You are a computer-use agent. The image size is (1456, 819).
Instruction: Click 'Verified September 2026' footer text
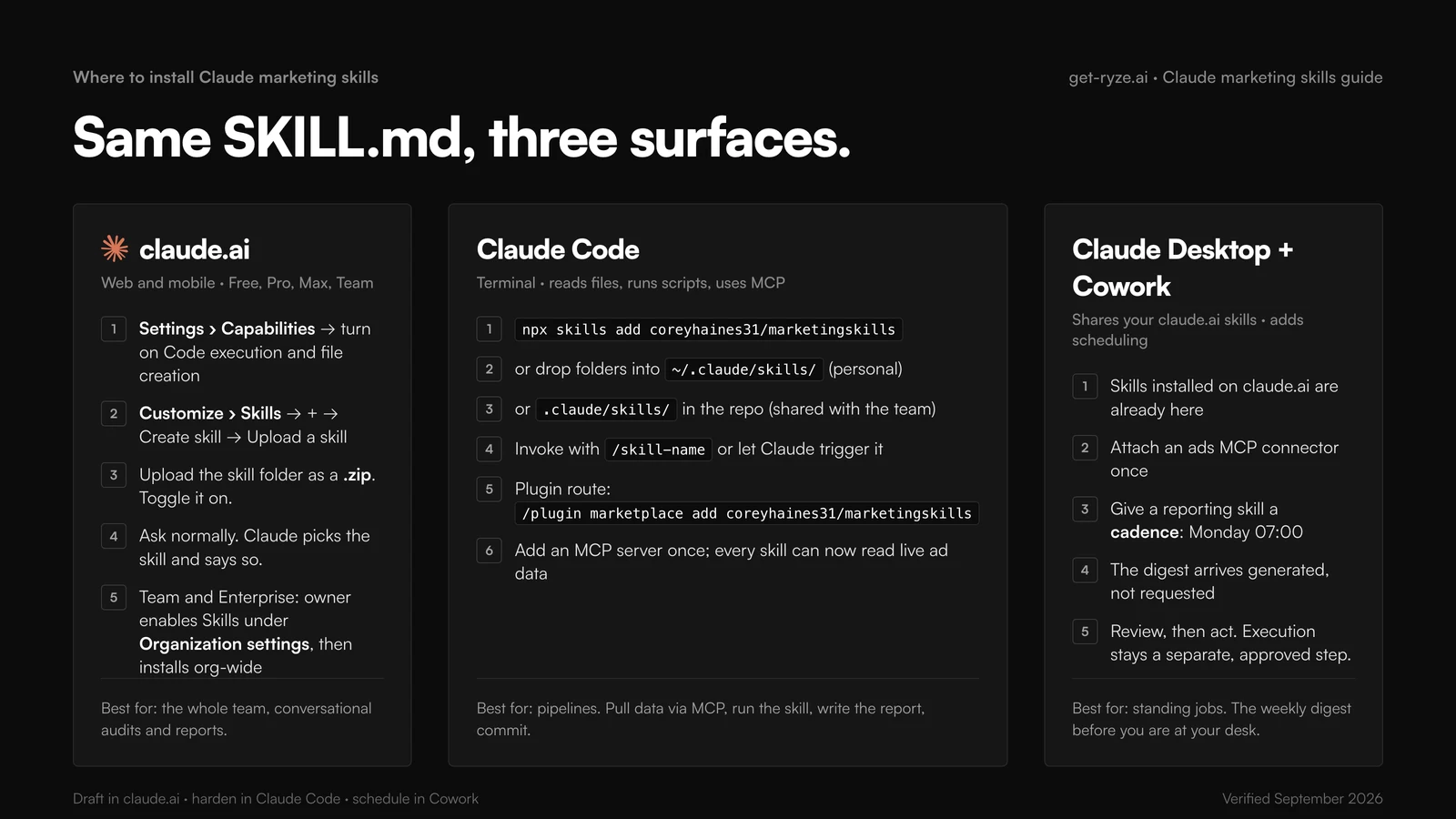1302,798
